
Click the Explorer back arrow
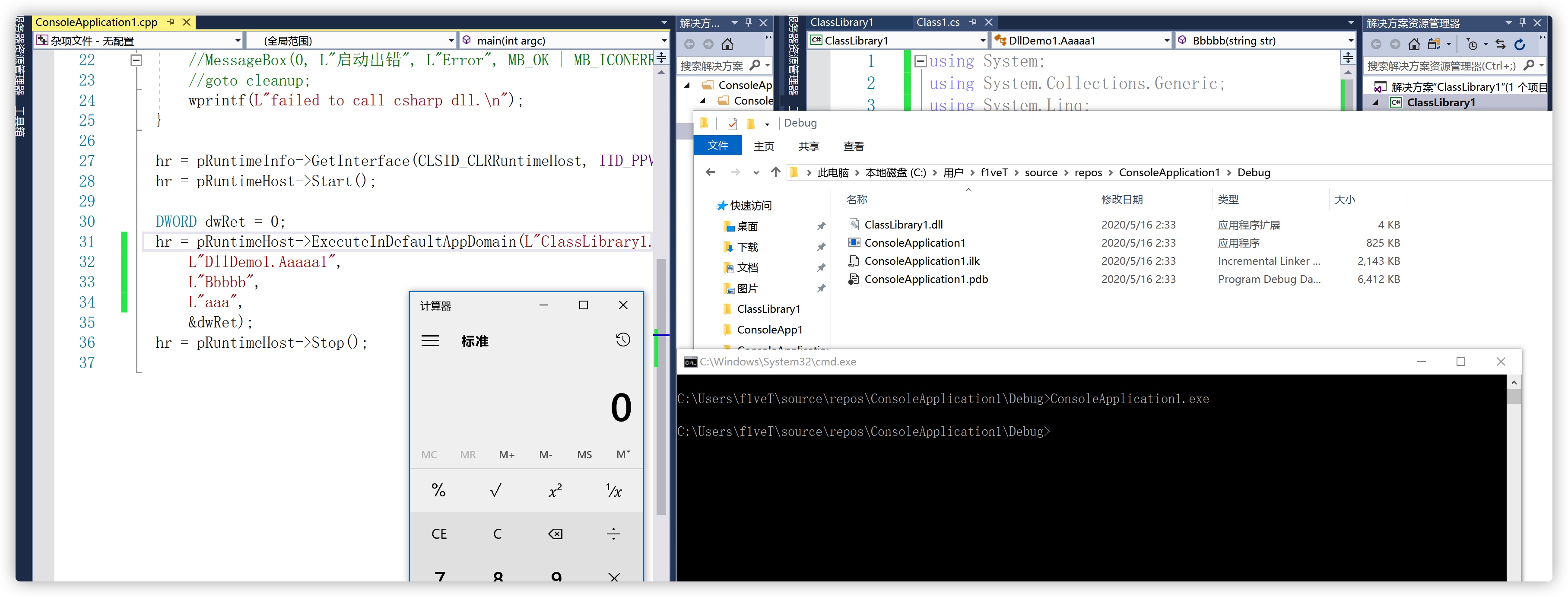710,172
